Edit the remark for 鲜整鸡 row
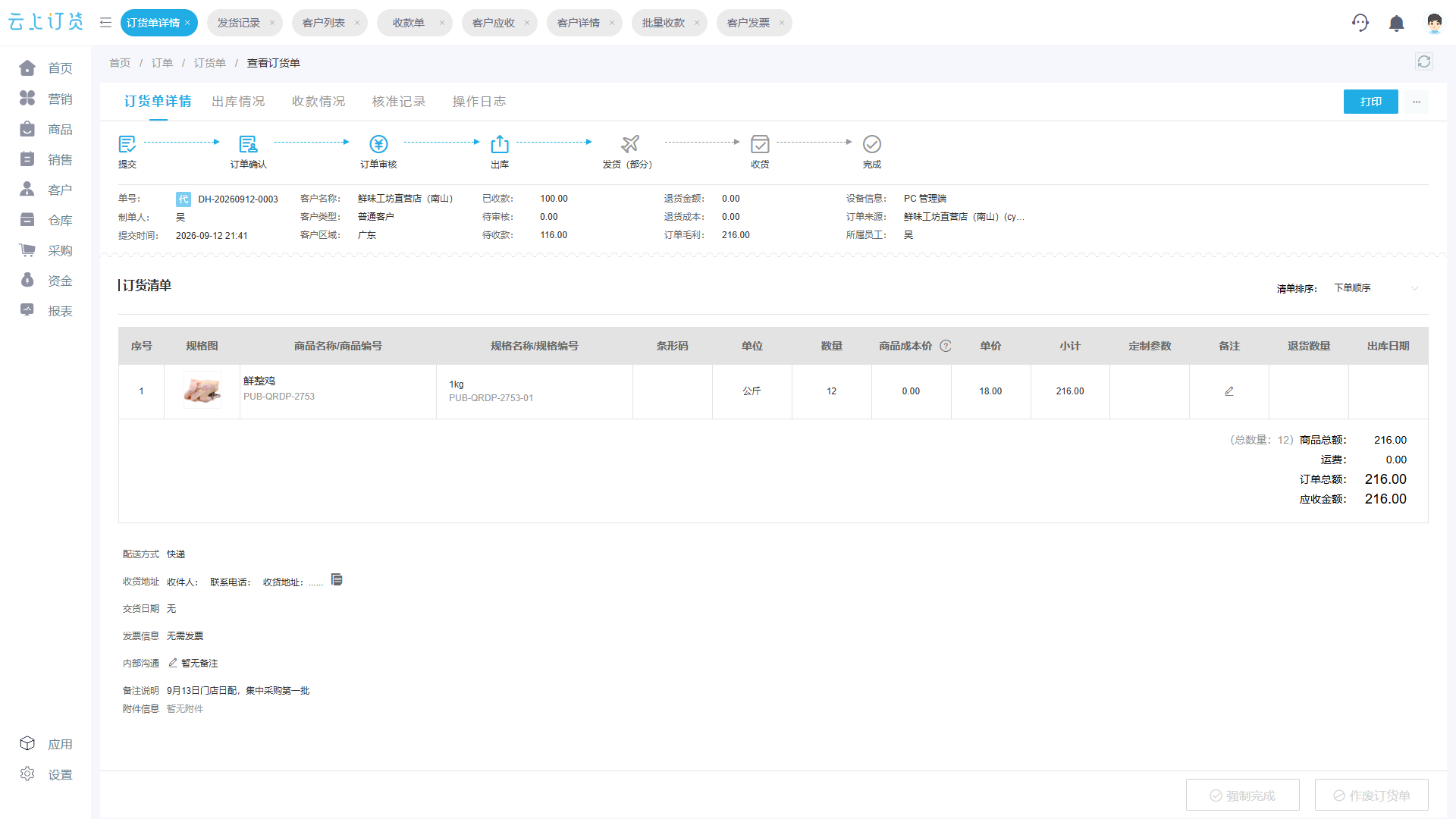The height and width of the screenshot is (819, 1456). (1229, 391)
